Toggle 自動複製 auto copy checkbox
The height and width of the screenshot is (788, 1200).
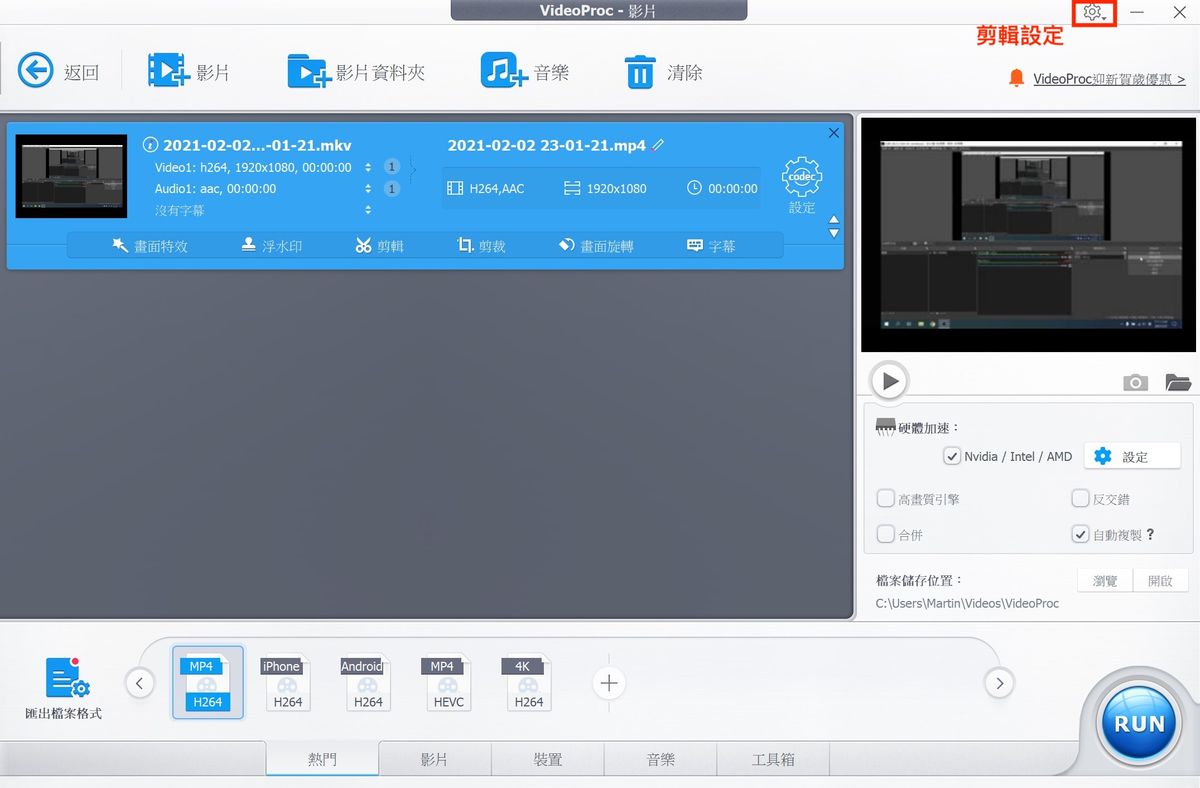click(x=1080, y=534)
